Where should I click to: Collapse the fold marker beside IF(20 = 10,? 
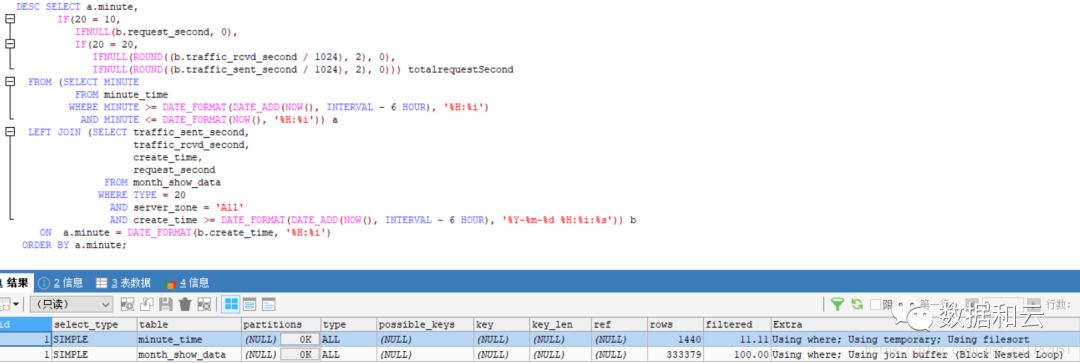point(10,19)
